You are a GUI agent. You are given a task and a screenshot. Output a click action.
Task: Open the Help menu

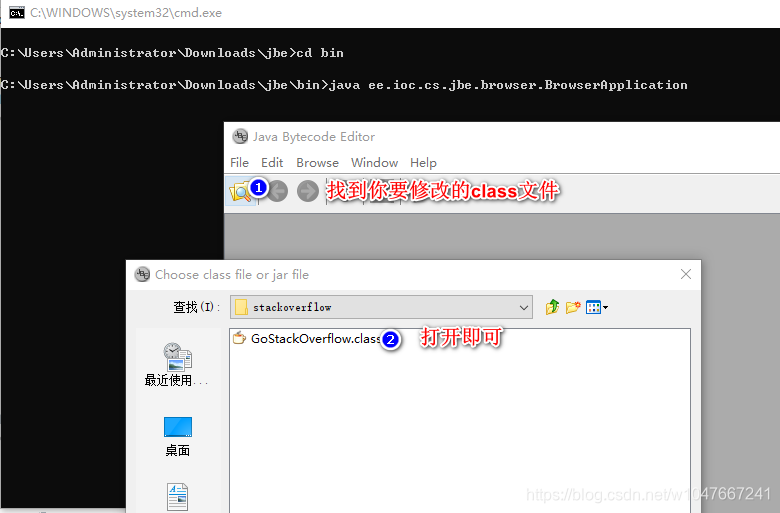pos(423,163)
